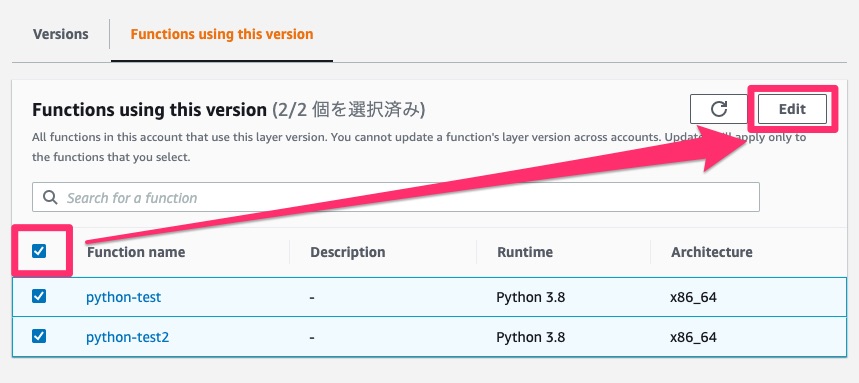
Task: Click the description dash in the python-test2 row
Action: [x=312, y=338]
